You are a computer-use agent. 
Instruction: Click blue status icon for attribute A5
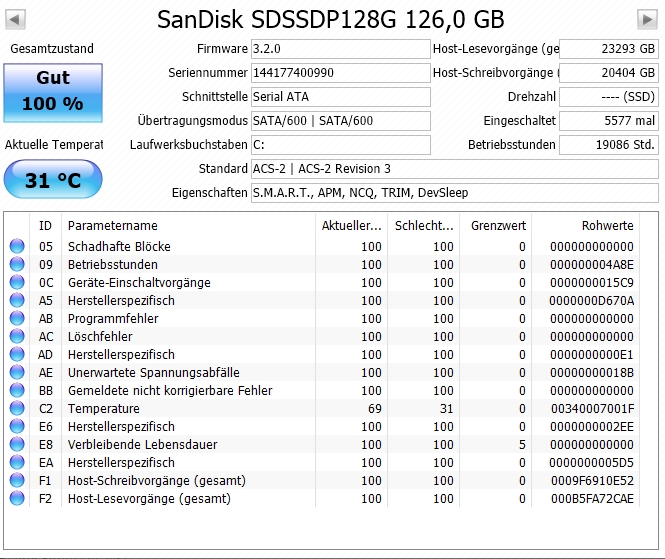17,300
